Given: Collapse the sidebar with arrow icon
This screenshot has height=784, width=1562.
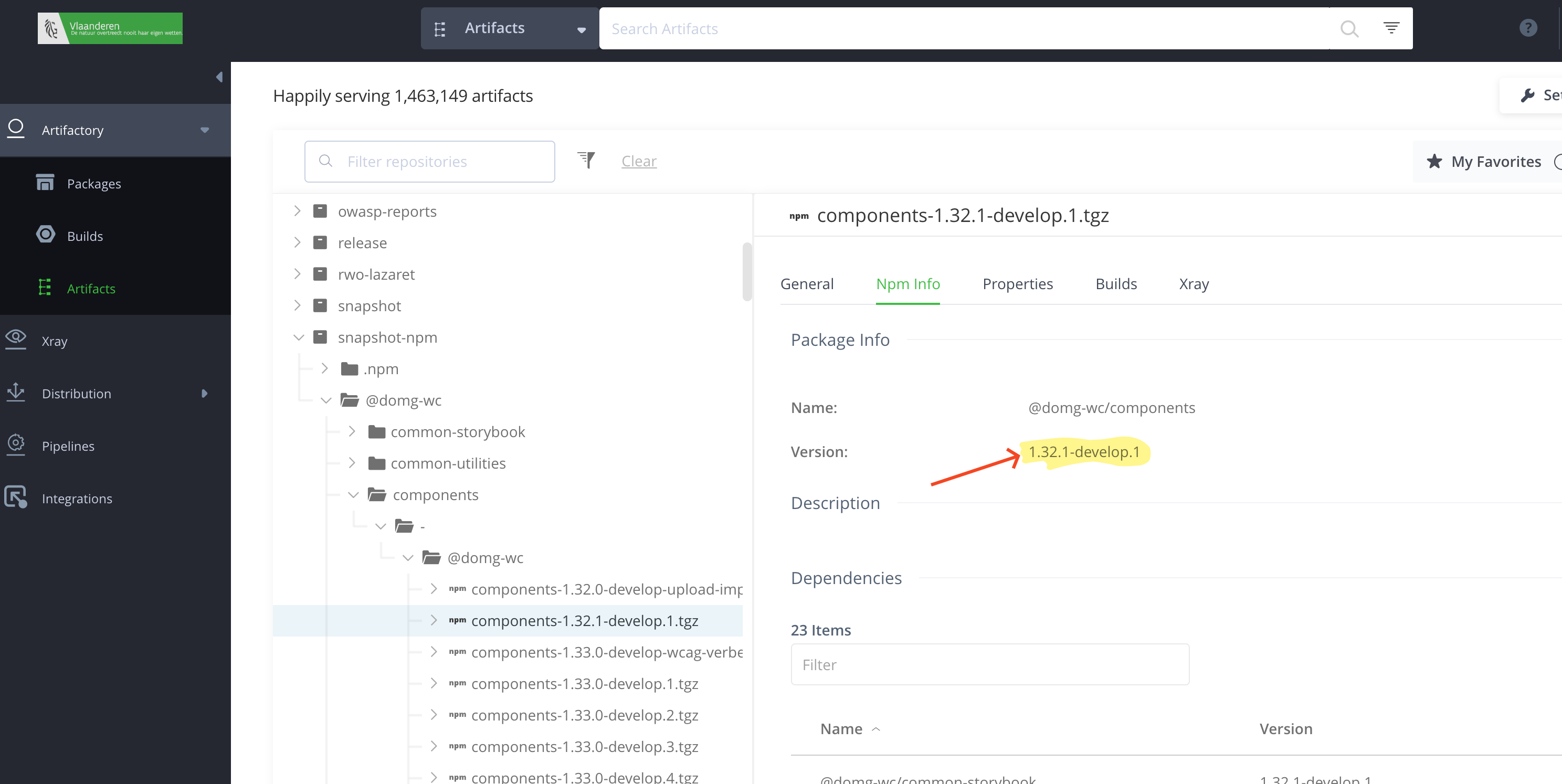Looking at the screenshot, I should click(219, 77).
